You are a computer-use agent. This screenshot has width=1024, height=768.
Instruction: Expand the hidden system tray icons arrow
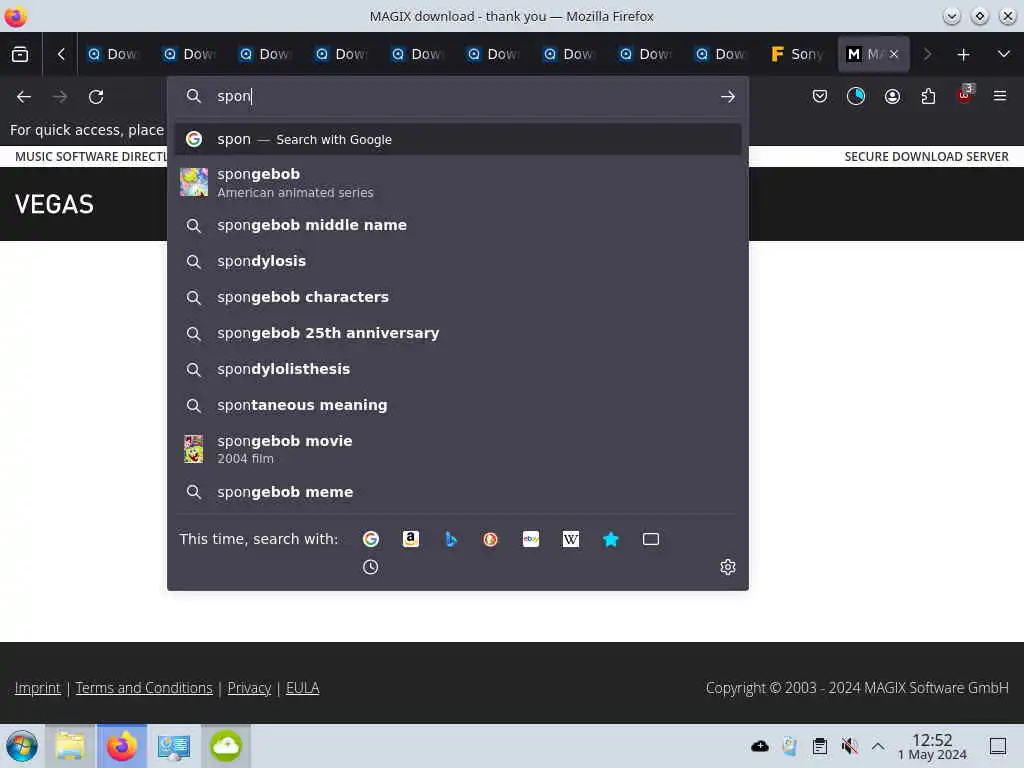click(x=878, y=746)
